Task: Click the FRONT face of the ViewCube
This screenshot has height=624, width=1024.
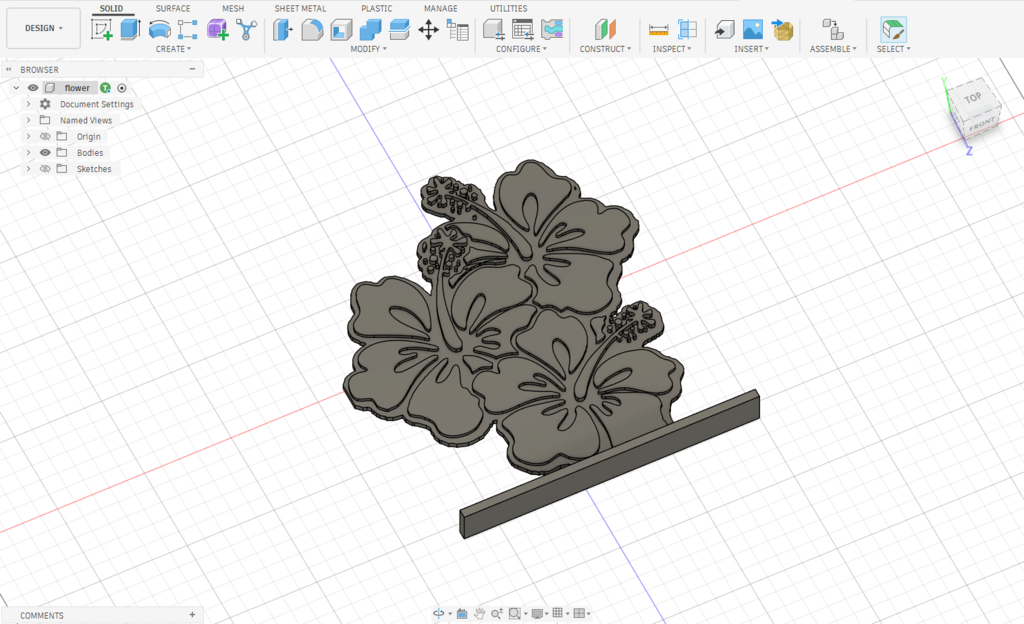Action: click(x=982, y=124)
